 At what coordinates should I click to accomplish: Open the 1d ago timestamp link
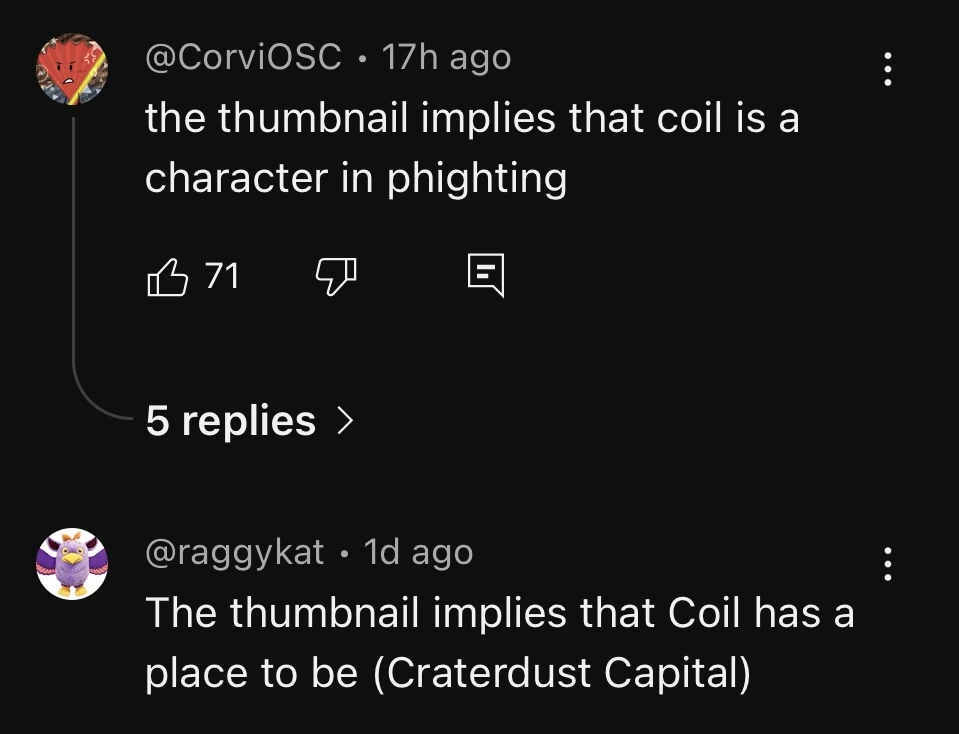418,552
